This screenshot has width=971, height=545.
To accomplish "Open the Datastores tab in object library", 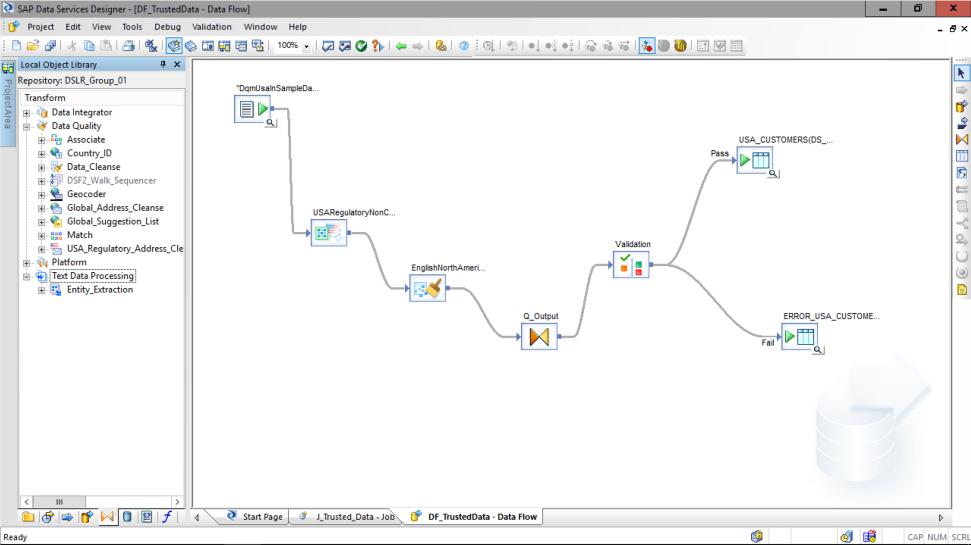I will (127, 517).
